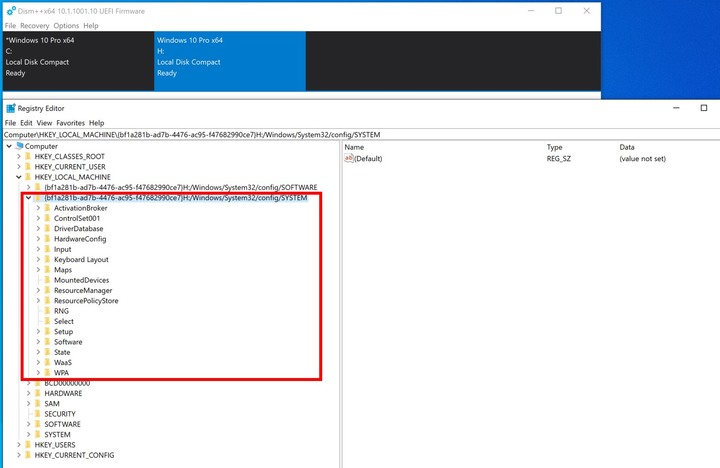Expand the Setup key chevron
The width and height of the screenshot is (720, 468).
(38, 332)
